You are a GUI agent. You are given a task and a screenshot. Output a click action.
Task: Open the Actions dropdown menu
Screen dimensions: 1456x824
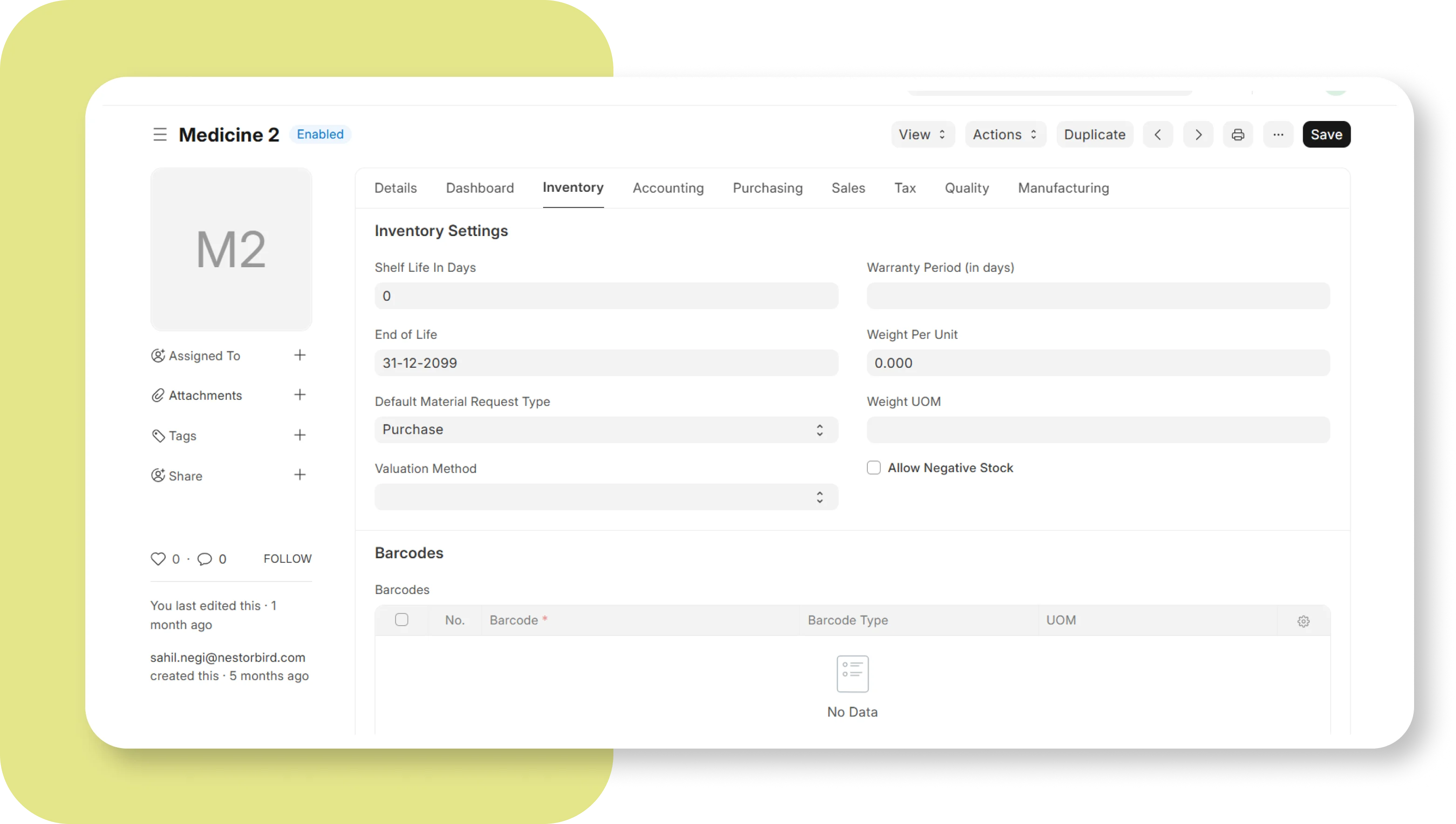(x=1005, y=135)
